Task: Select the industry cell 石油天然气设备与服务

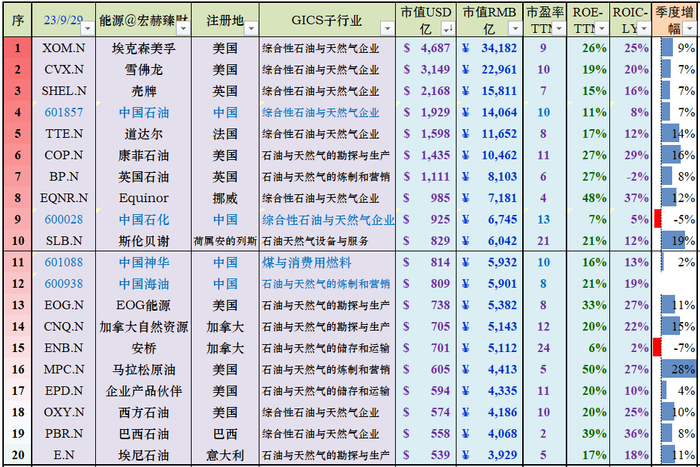Action: [x=315, y=241]
